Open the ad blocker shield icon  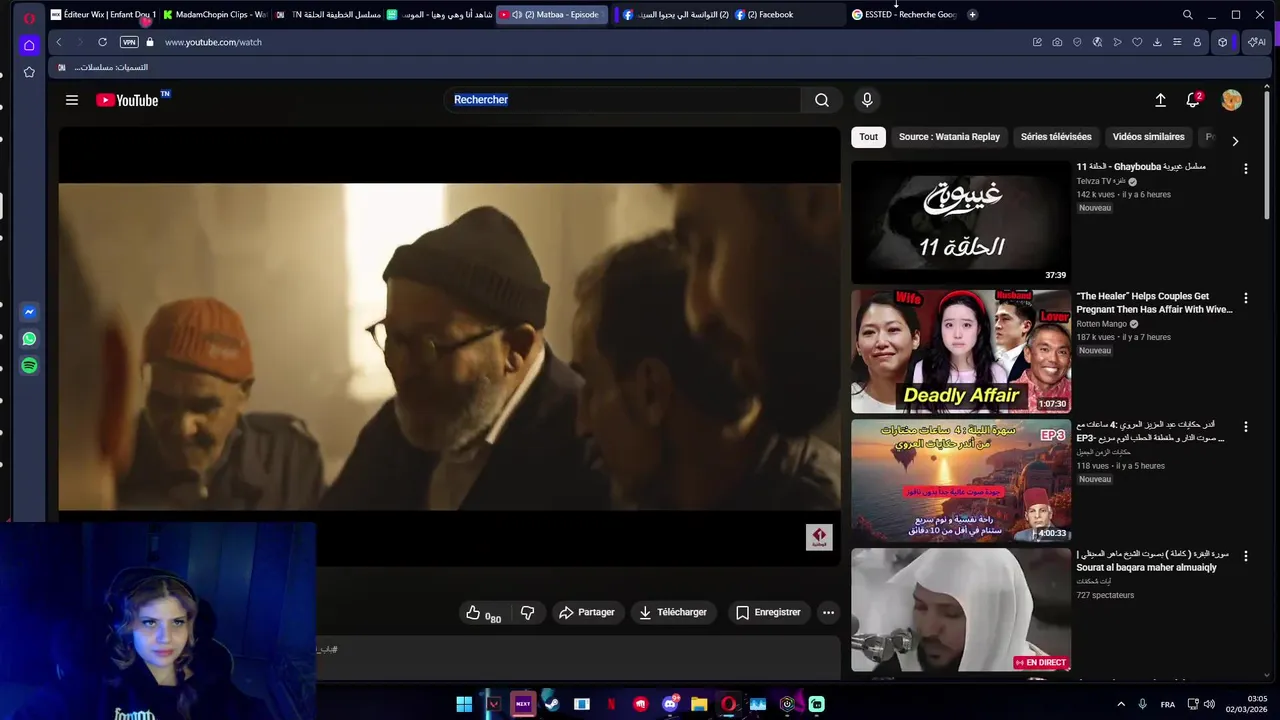[x=1077, y=42]
